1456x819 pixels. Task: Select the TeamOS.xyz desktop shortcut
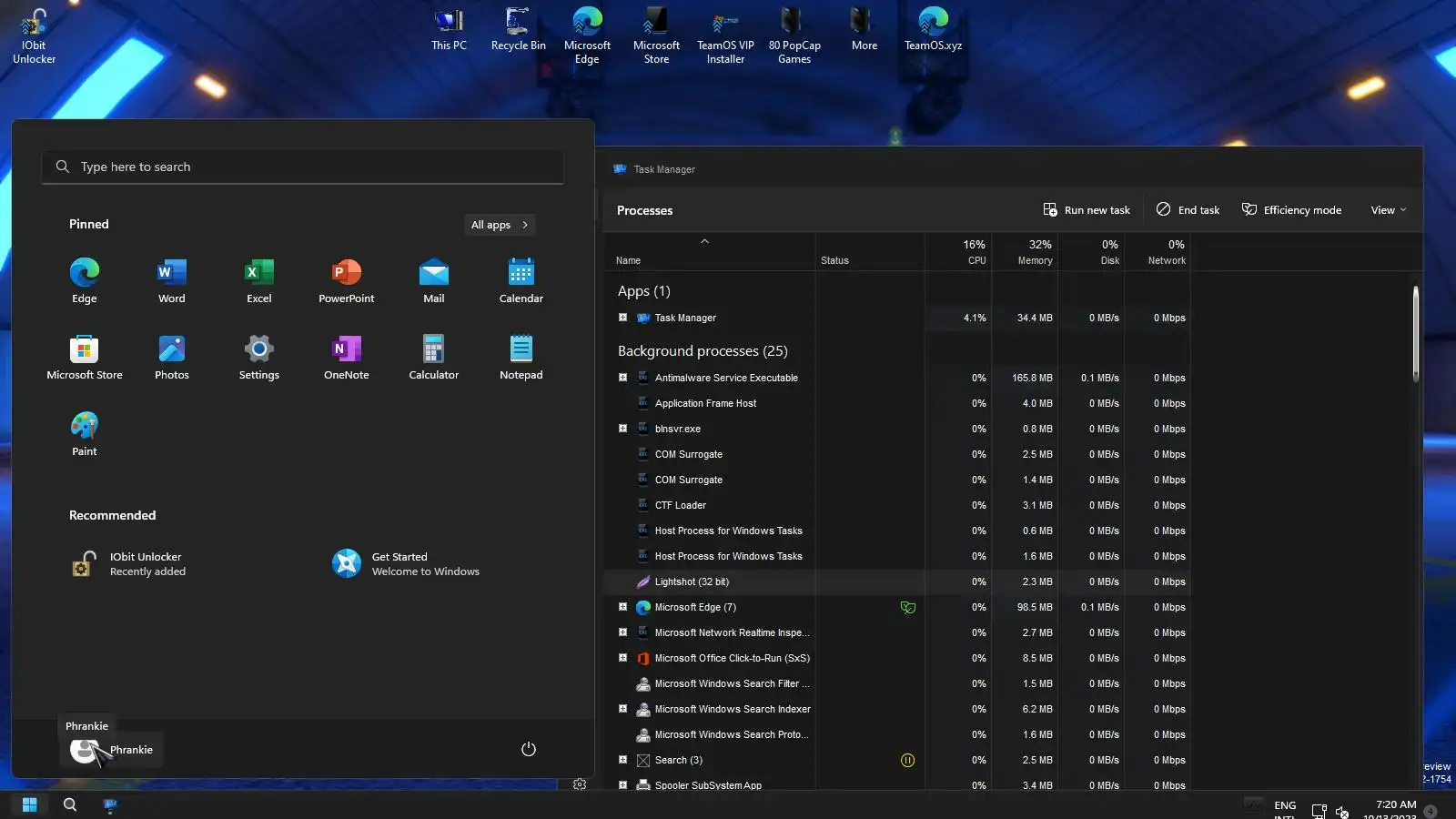(x=934, y=30)
